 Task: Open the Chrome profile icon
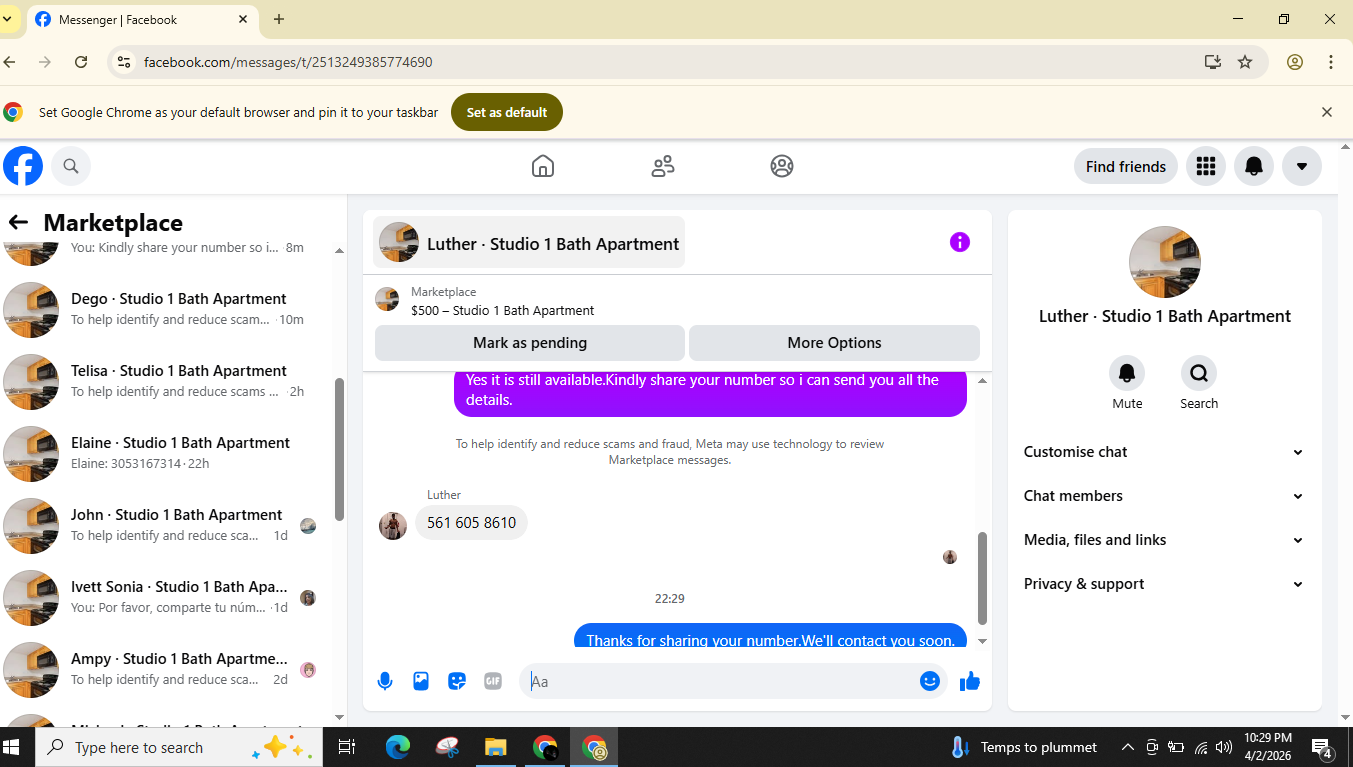[x=1295, y=62]
